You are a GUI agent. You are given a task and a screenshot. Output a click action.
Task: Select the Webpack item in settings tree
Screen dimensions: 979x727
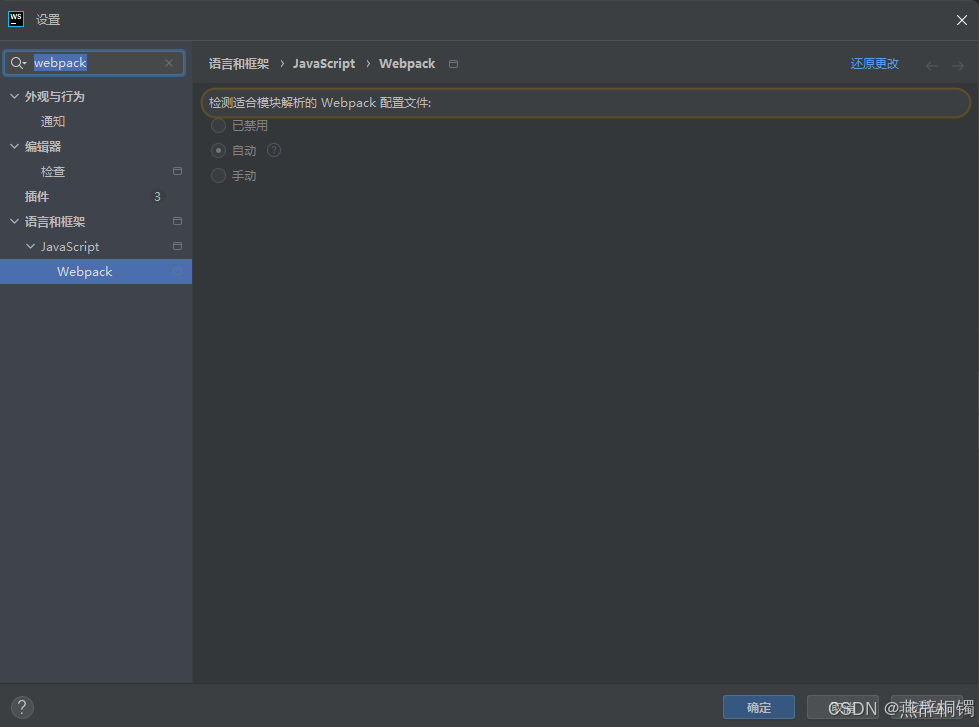(96, 272)
